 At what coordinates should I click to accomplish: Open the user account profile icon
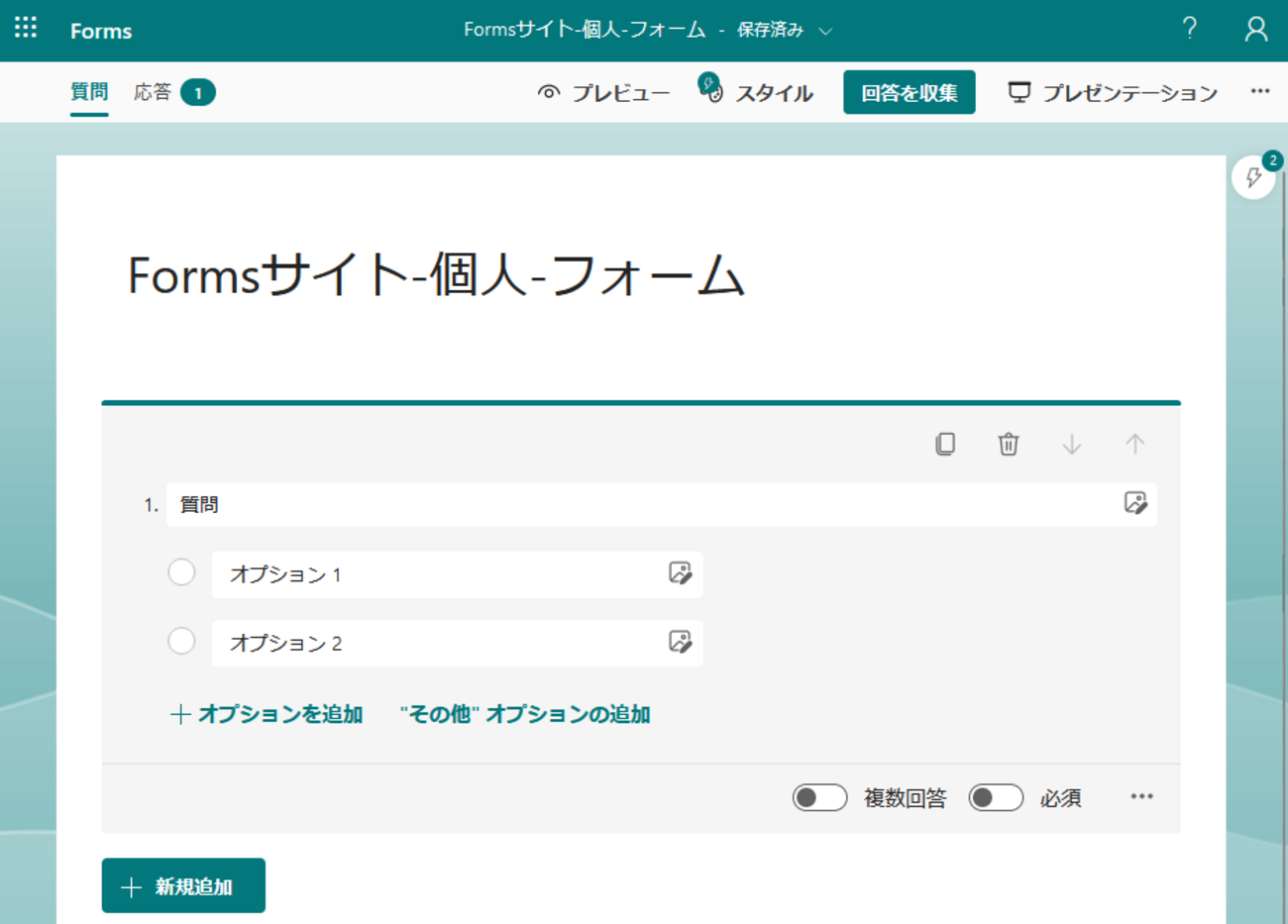pos(1255,30)
